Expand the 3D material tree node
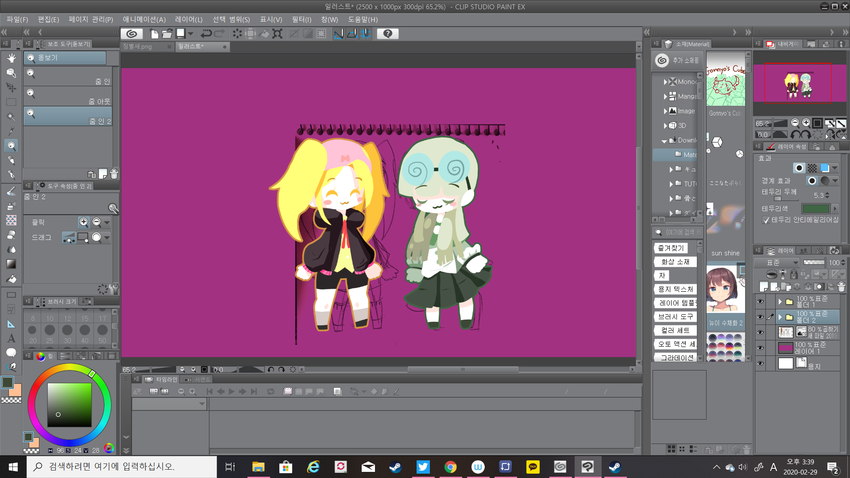This screenshot has height=478, width=850. point(665,126)
